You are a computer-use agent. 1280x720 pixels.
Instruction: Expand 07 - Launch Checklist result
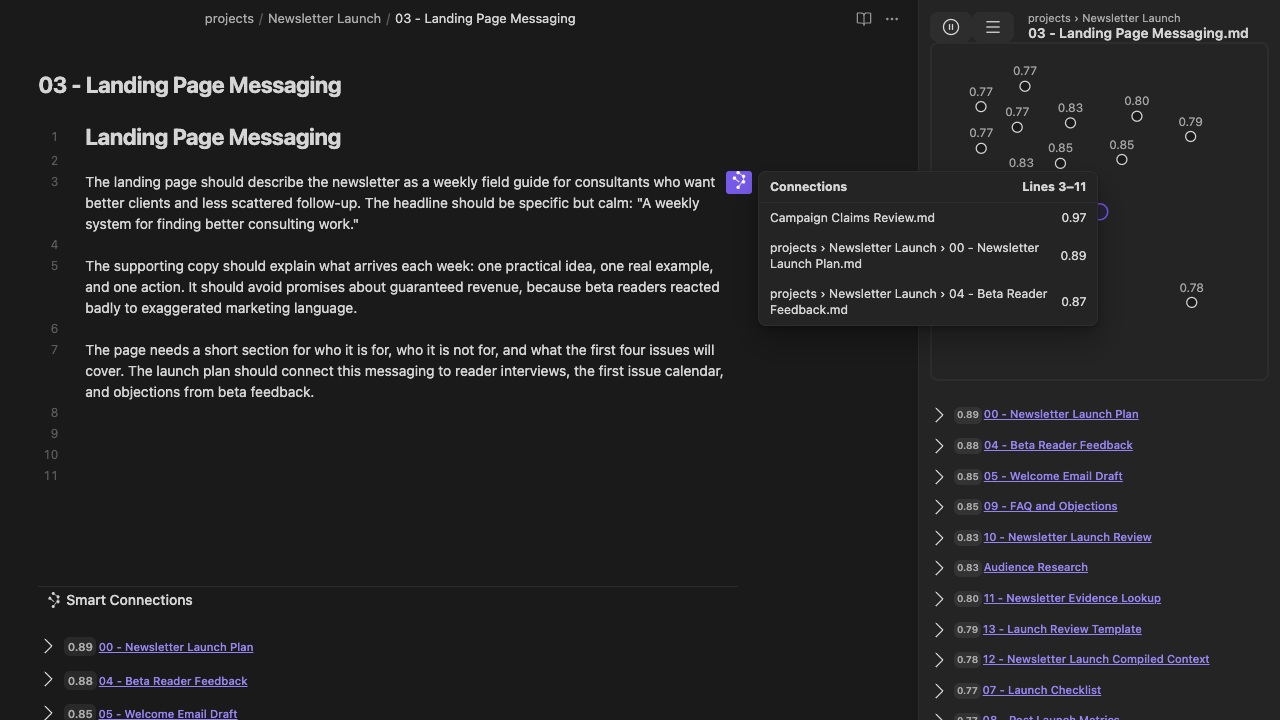pos(939,691)
